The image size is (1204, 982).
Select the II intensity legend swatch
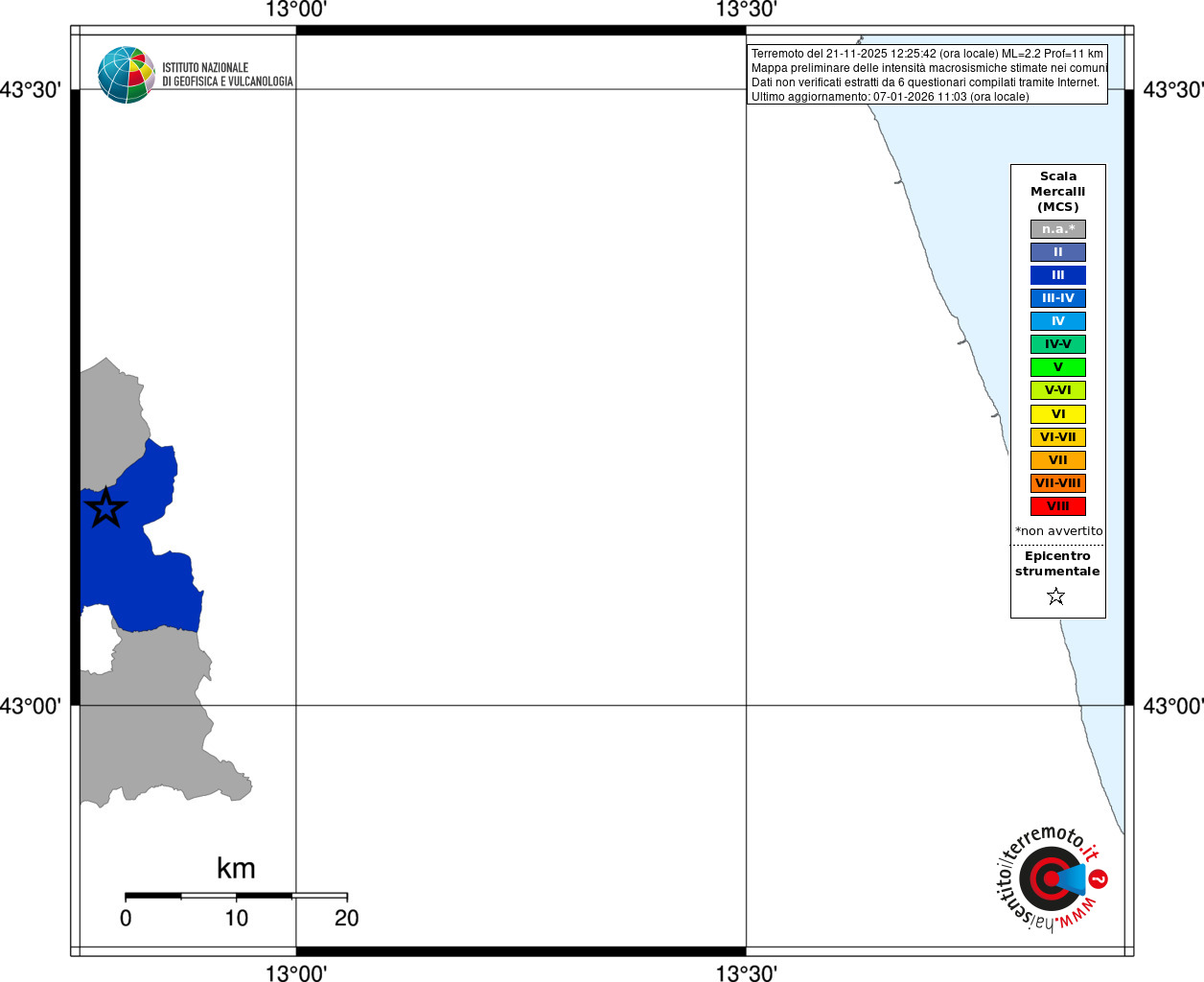click(1058, 252)
